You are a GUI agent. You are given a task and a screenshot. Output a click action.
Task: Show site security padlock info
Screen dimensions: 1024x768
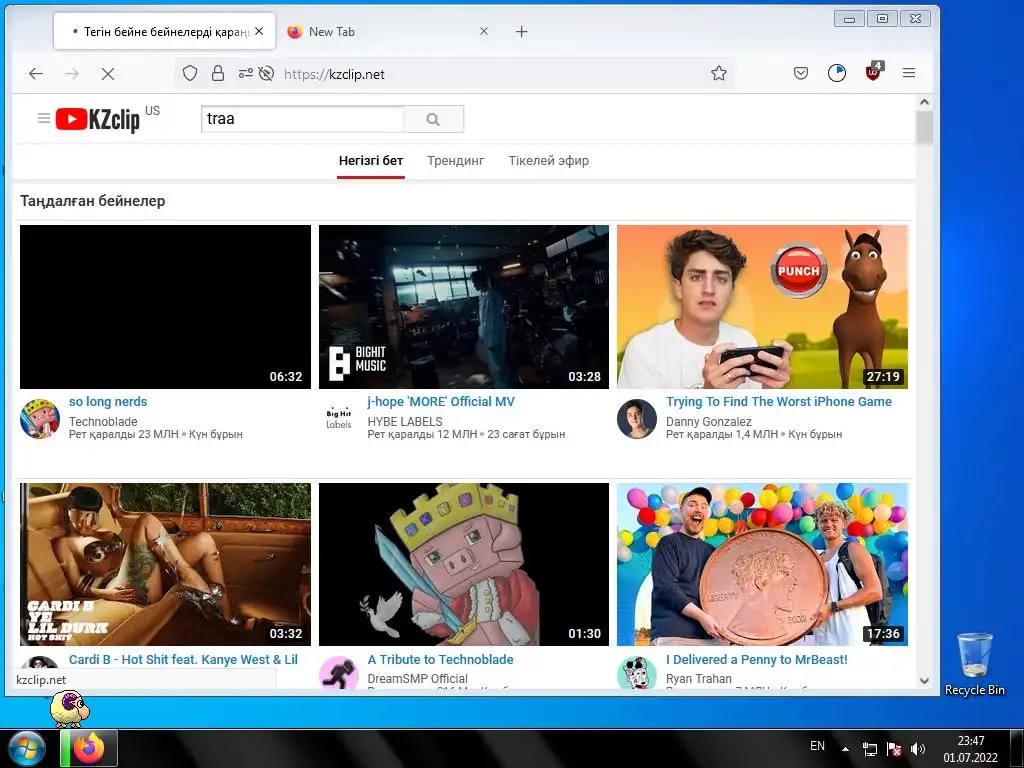coord(218,73)
